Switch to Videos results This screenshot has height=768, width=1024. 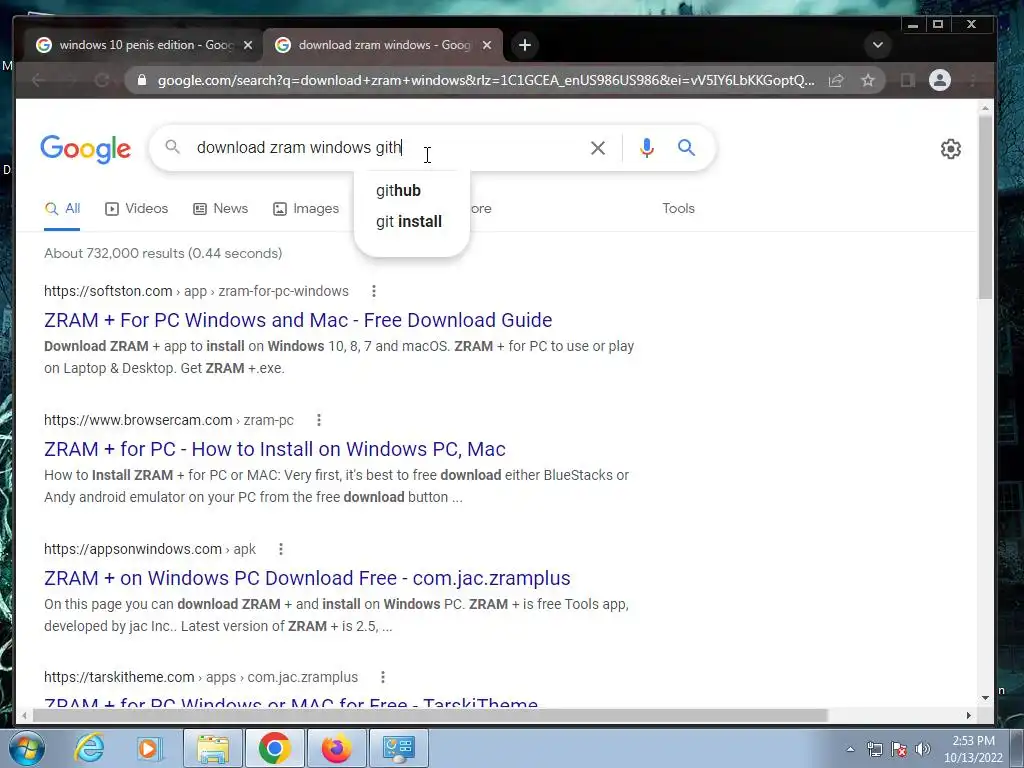pos(136,209)
